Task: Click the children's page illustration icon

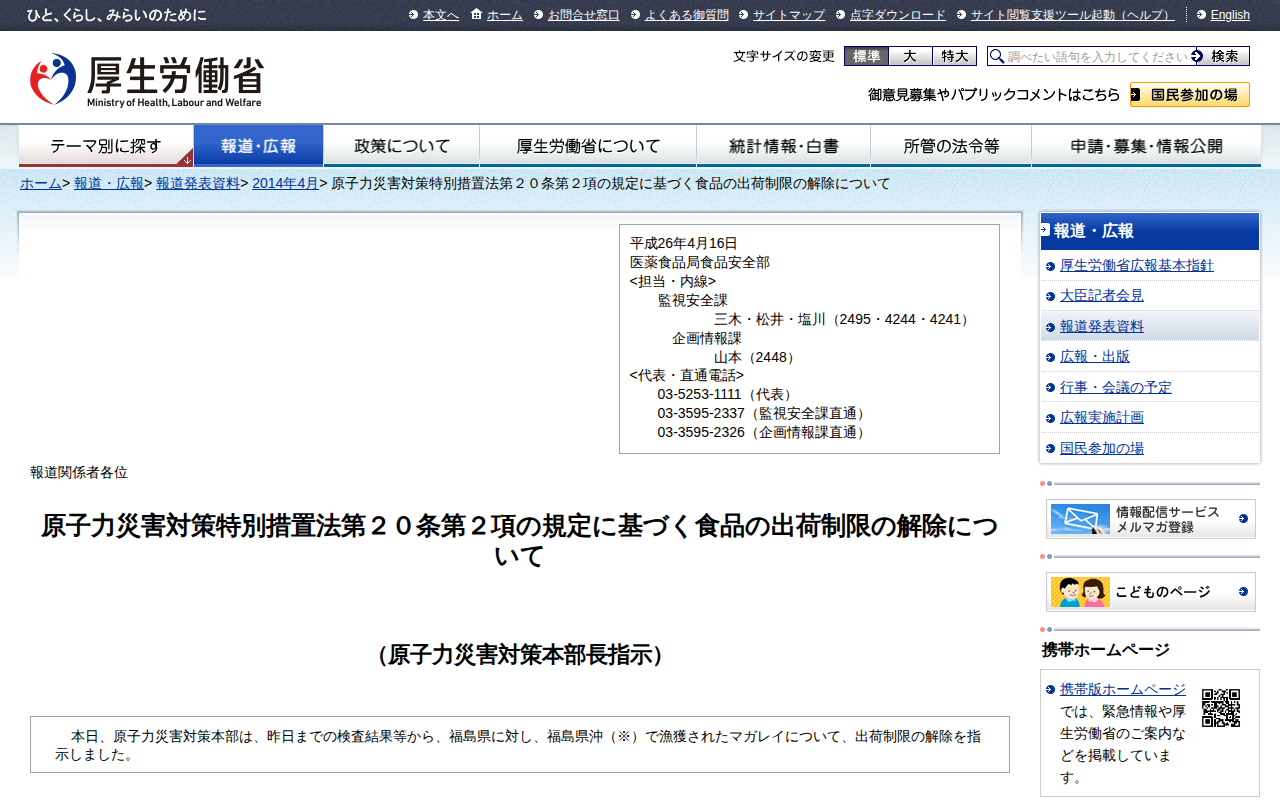Action: coord(1079,592)
